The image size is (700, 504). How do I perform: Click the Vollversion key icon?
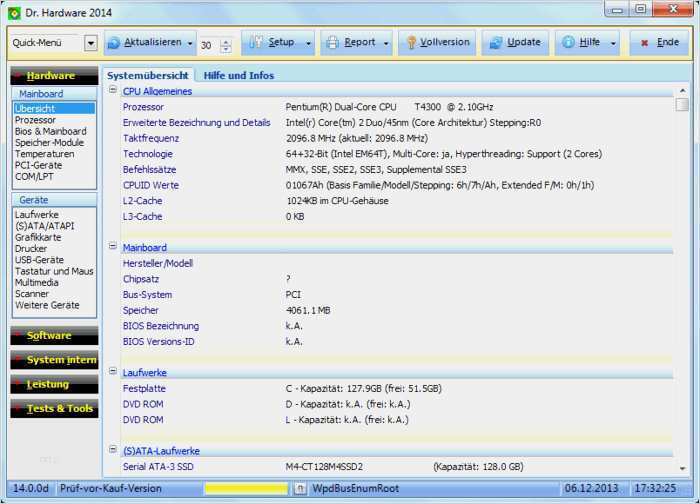pyautogui.click(x=410, y=43)
